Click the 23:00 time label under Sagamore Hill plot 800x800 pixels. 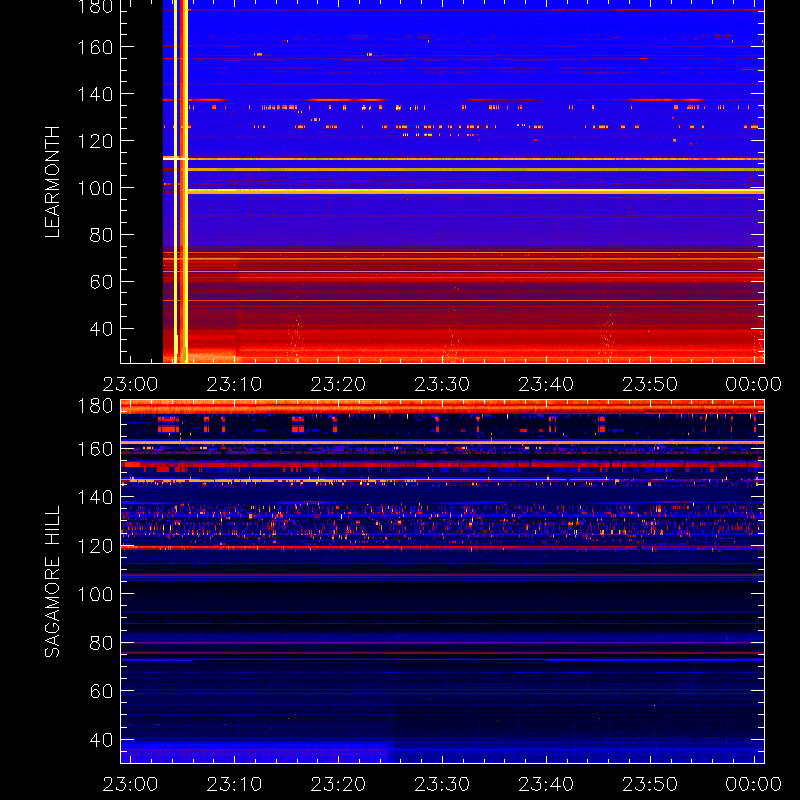click(131, 784)
